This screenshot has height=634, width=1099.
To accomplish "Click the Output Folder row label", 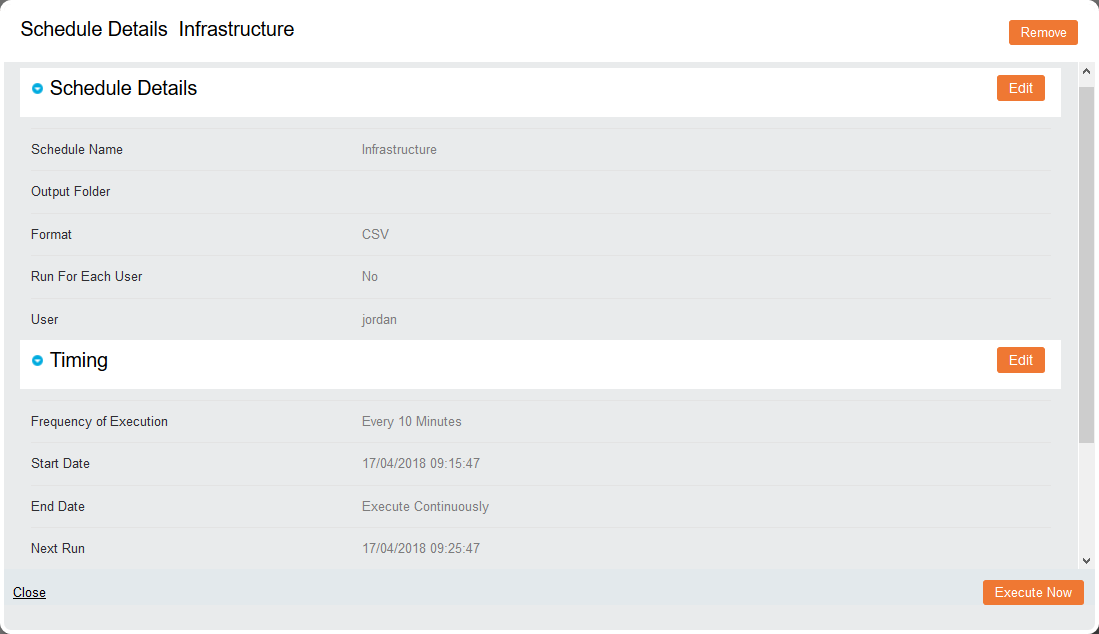I will click(71, 192).
